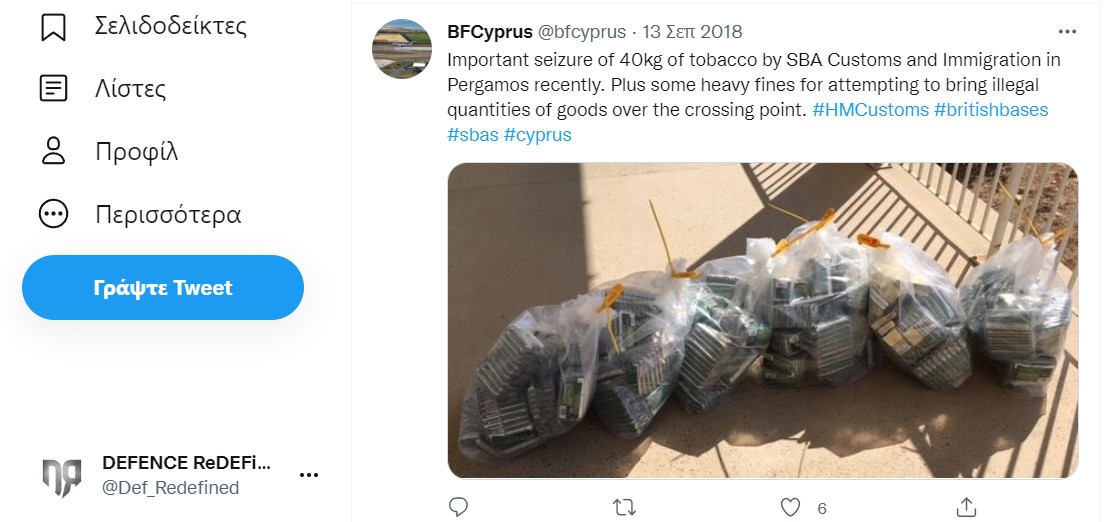Viewport: 1116px width, 522px height.
Task: Open the tweet's 13 Σεπ 2018 timestamp
Action: [692, 32]
